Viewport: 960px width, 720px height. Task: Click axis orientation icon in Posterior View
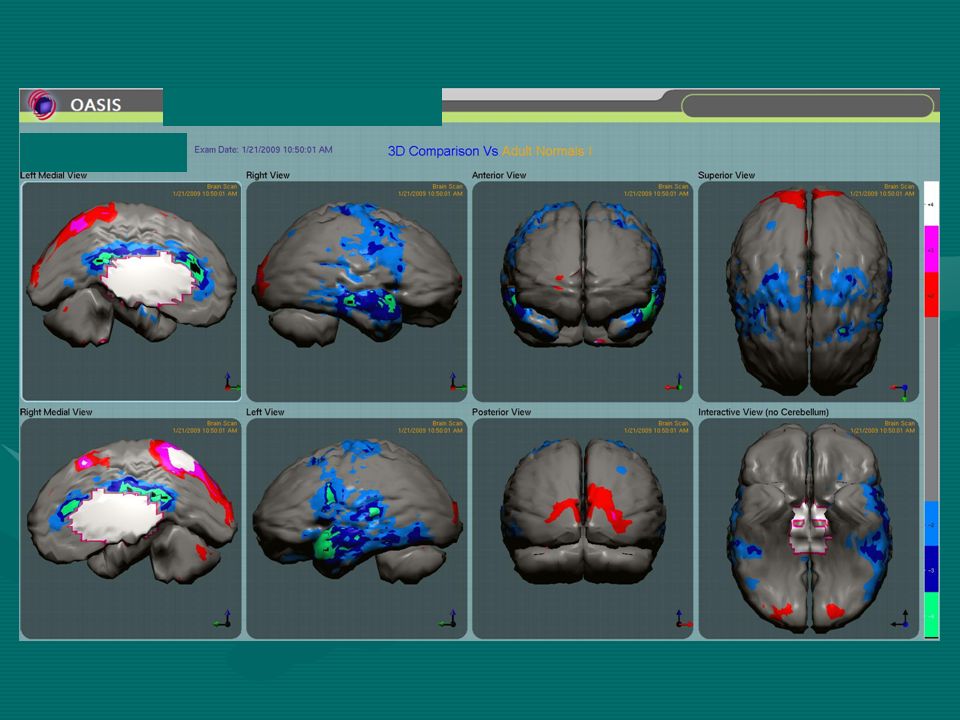[683, 619]
